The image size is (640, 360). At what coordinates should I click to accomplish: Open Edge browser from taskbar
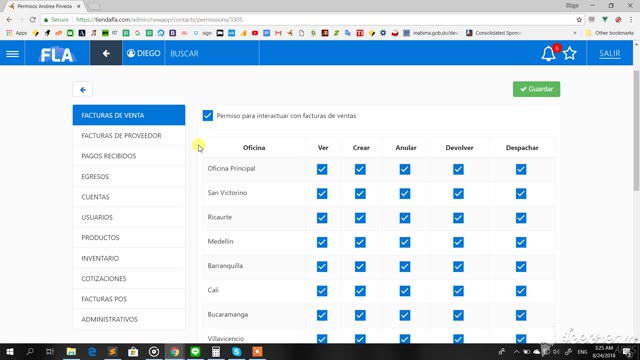(x=92, y=351)
